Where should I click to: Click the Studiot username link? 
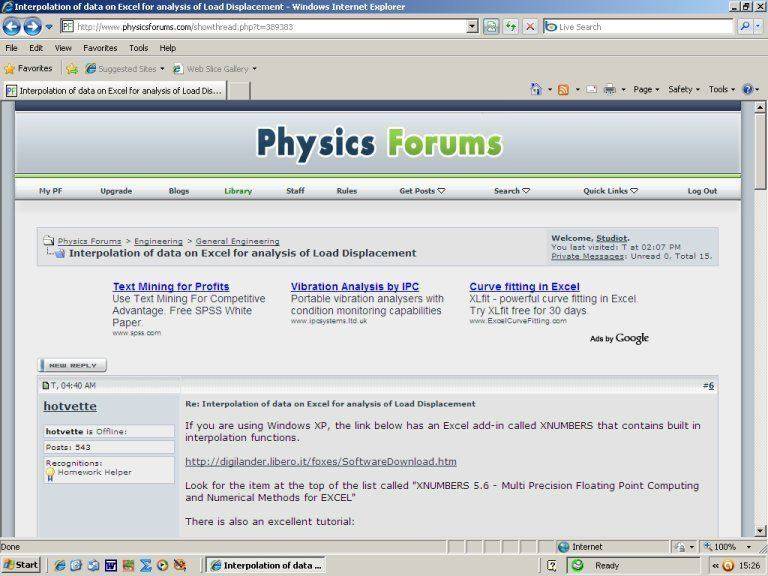(x=612, y=238)
